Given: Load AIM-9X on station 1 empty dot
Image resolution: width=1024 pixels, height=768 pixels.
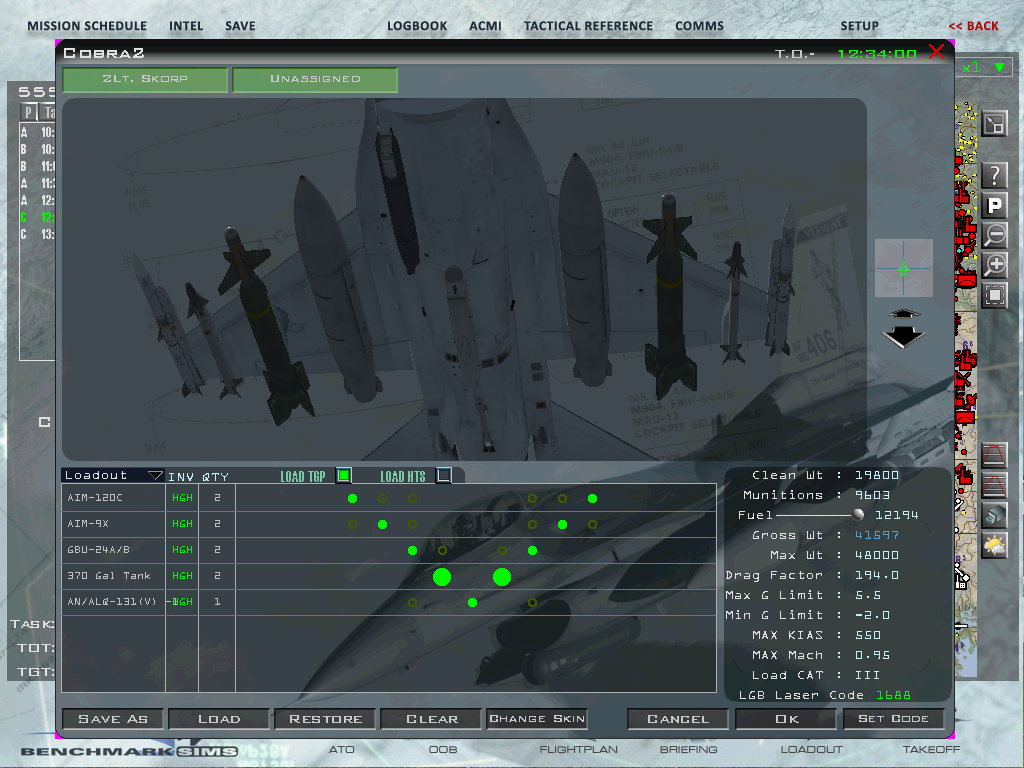Looking at the screenshot, I should (353, 524).
